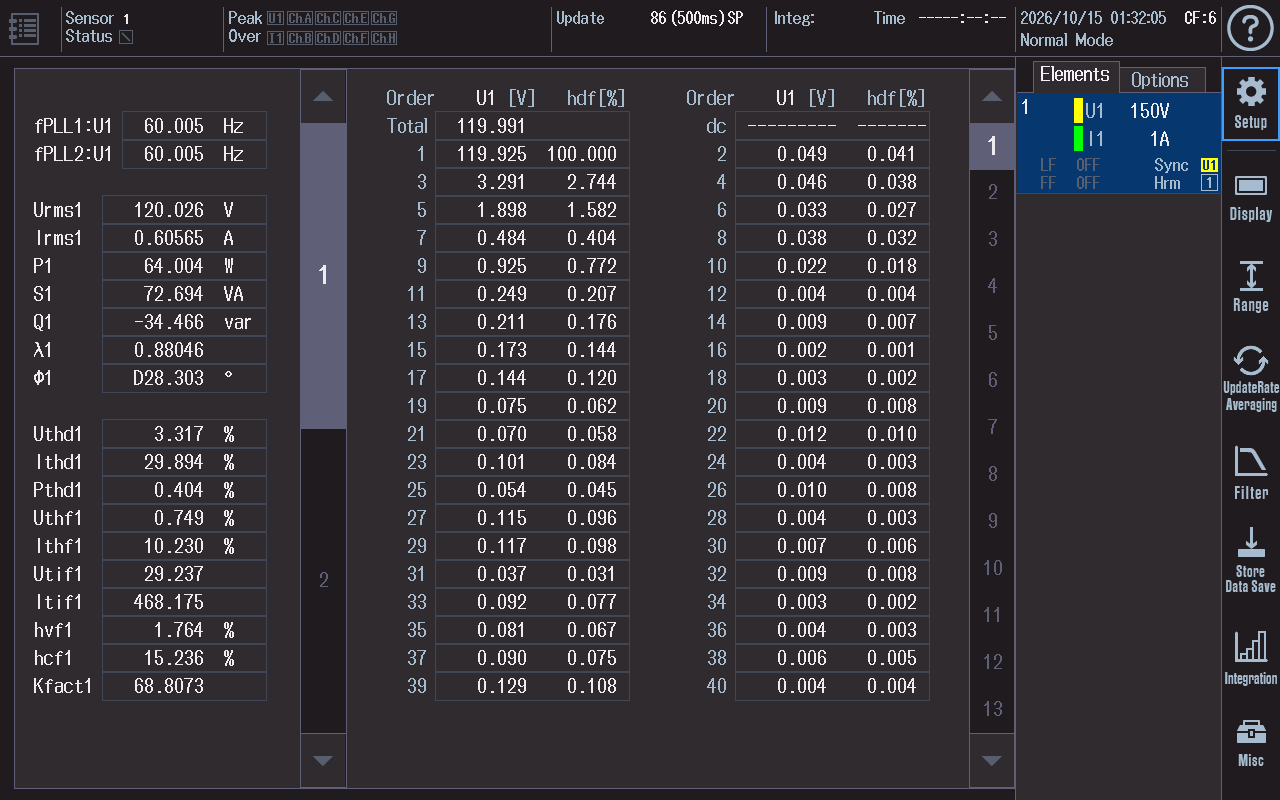Open the Integration menu
This screenshot has width=1280, height=800.
pyautogui.click(x=1250, y=656)
